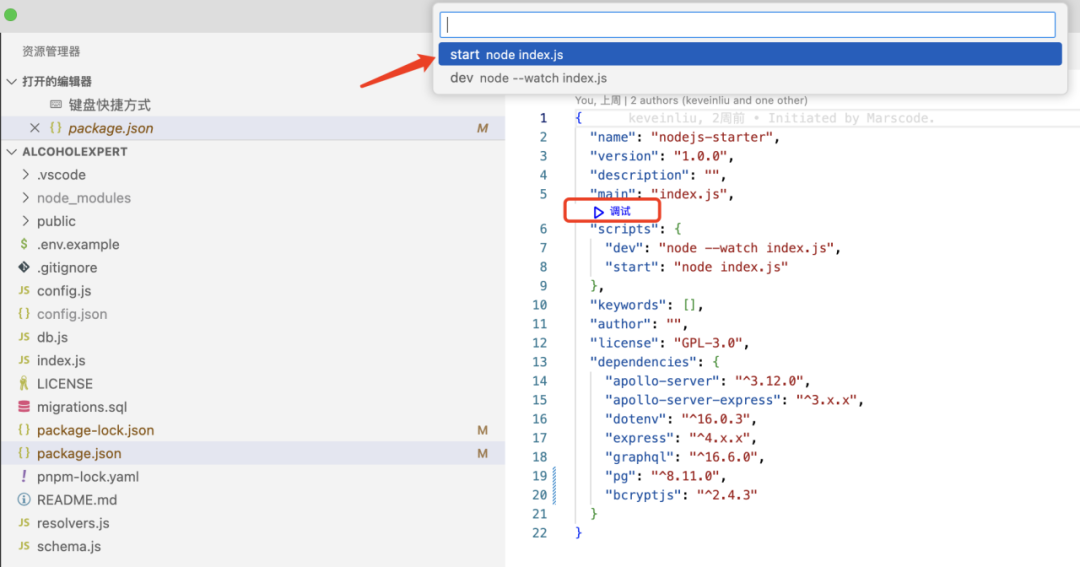The width and height of the screenshot is (1080, 567).
Task: Click the JS icon next to index.js
Action: pyautogui.click(x=24, y=360)
